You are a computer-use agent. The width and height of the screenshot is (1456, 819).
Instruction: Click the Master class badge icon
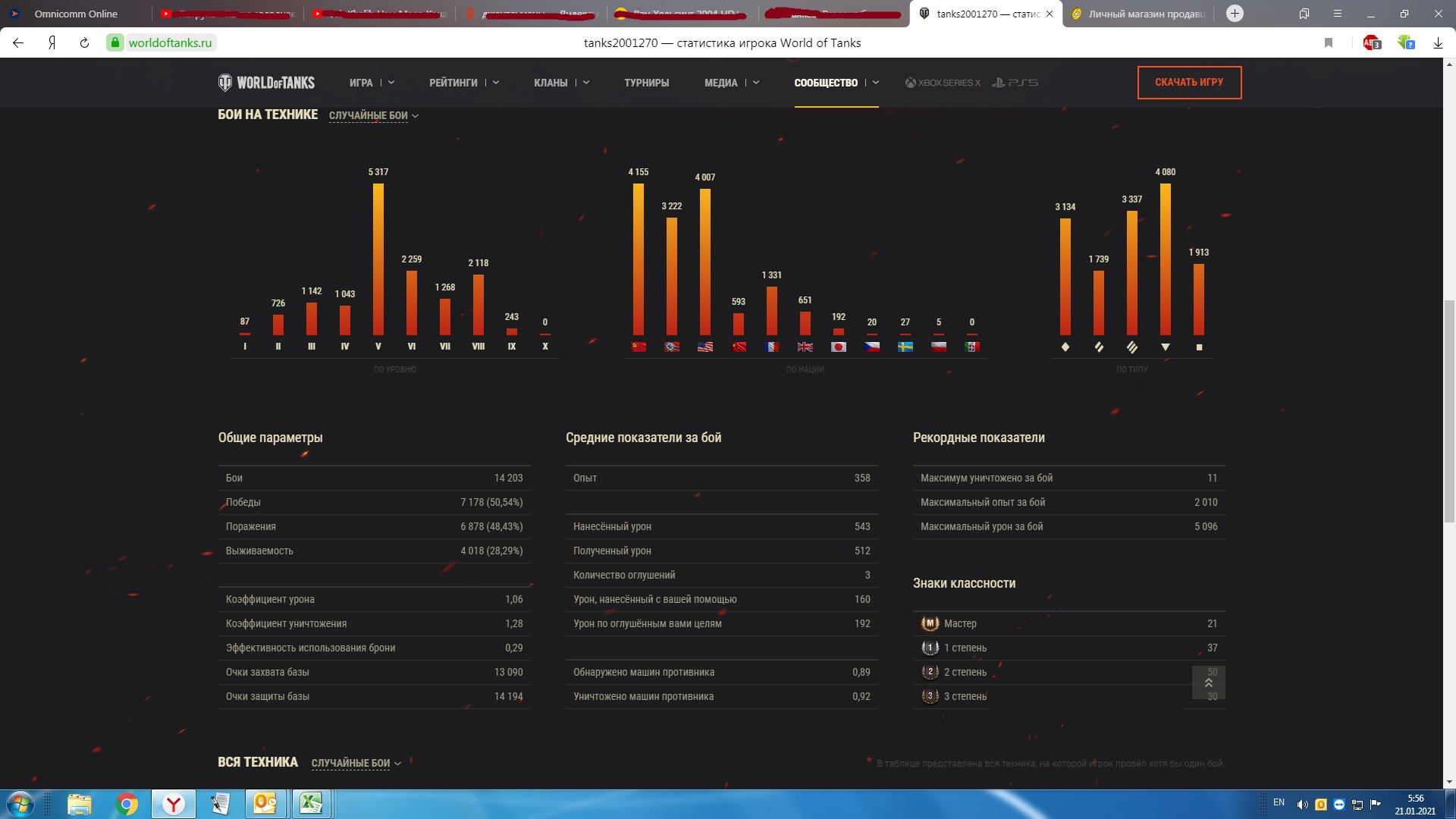point(930,623)
